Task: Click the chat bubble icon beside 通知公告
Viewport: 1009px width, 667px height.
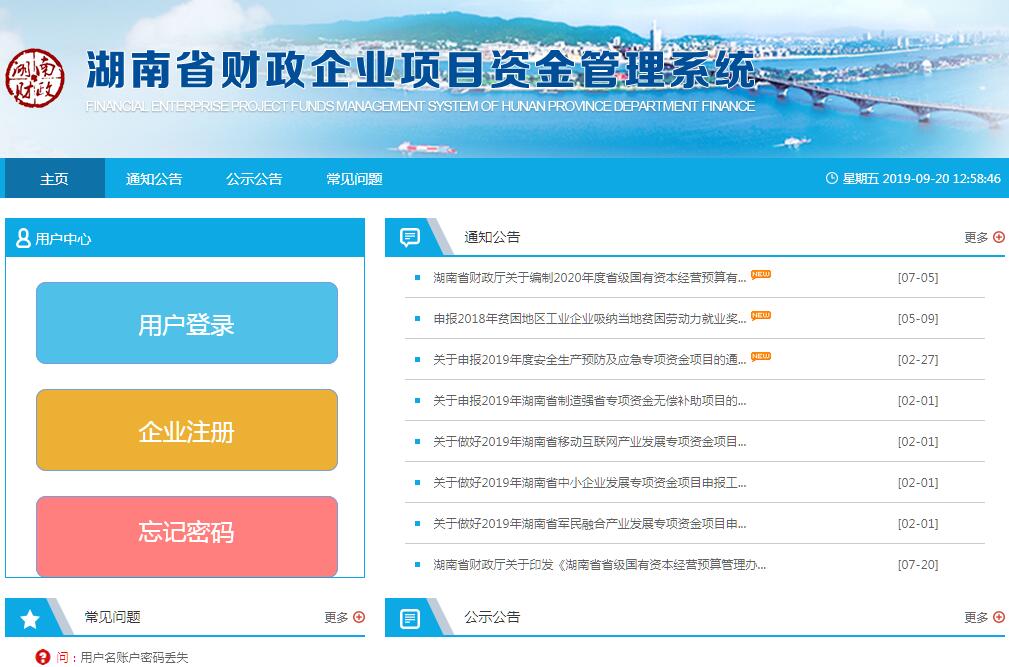Action: (410, 237)
